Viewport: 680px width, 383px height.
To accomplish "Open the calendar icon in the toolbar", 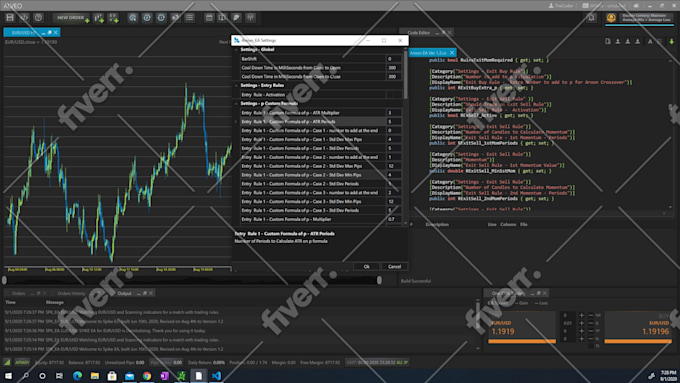I will [209, 18].
